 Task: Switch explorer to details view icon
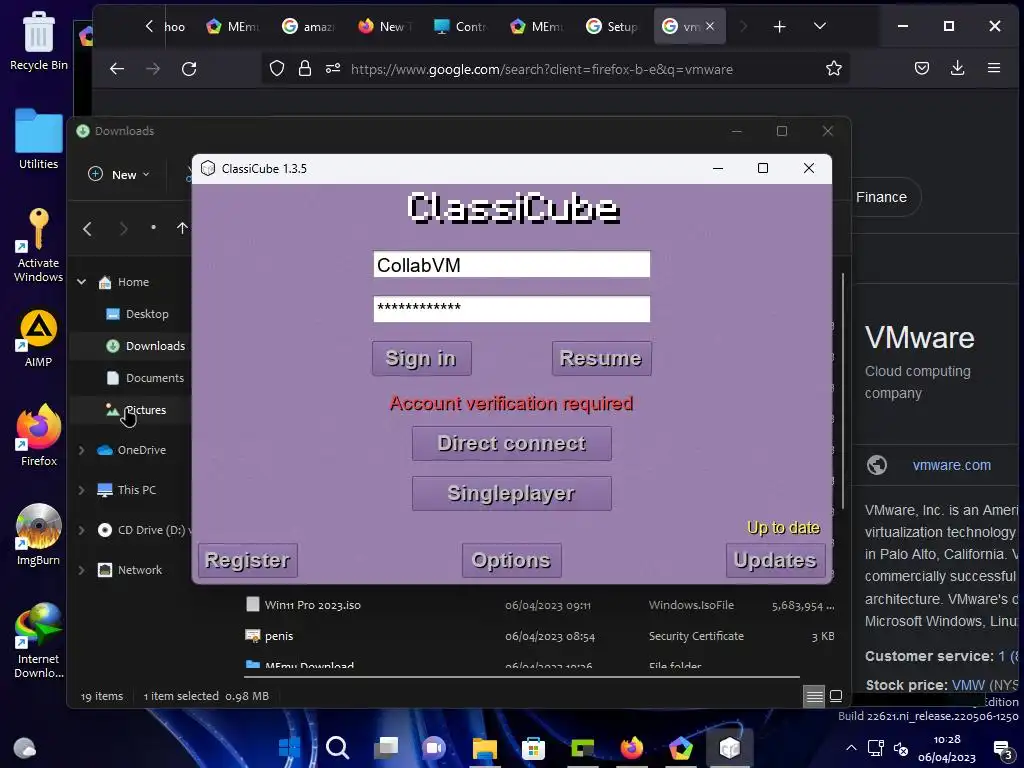(x=814, y=696)
